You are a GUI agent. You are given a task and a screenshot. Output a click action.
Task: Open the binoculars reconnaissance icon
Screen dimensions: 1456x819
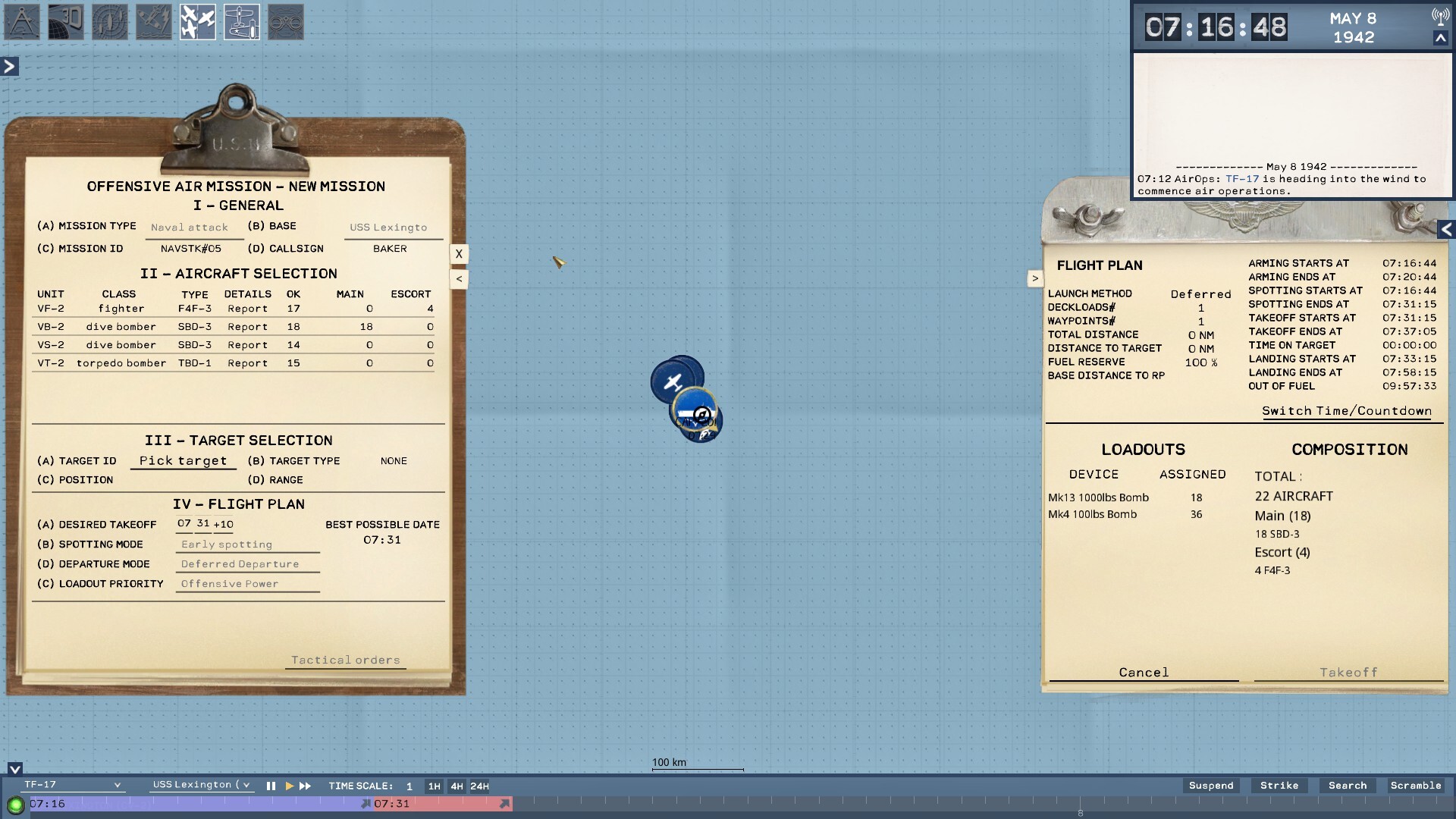[x=286, y=21]
